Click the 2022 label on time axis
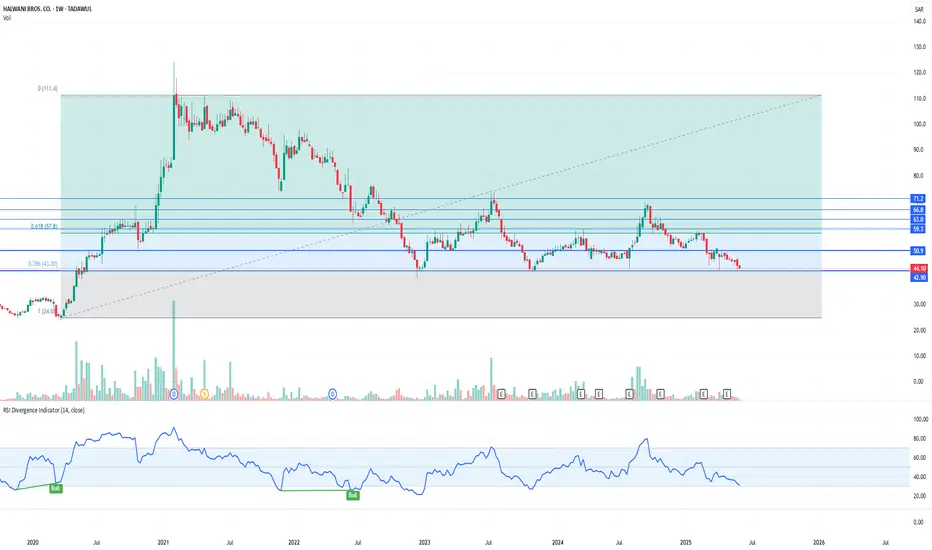The image size is (932, 550). coord(294,542)
